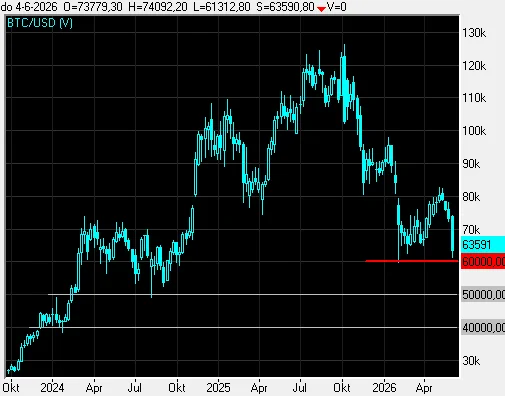Image resolution: width=505 pixels, height=396 pixels.
Task: Click the 50000,00 horizontal level label
Action: (x=483, y=295)
